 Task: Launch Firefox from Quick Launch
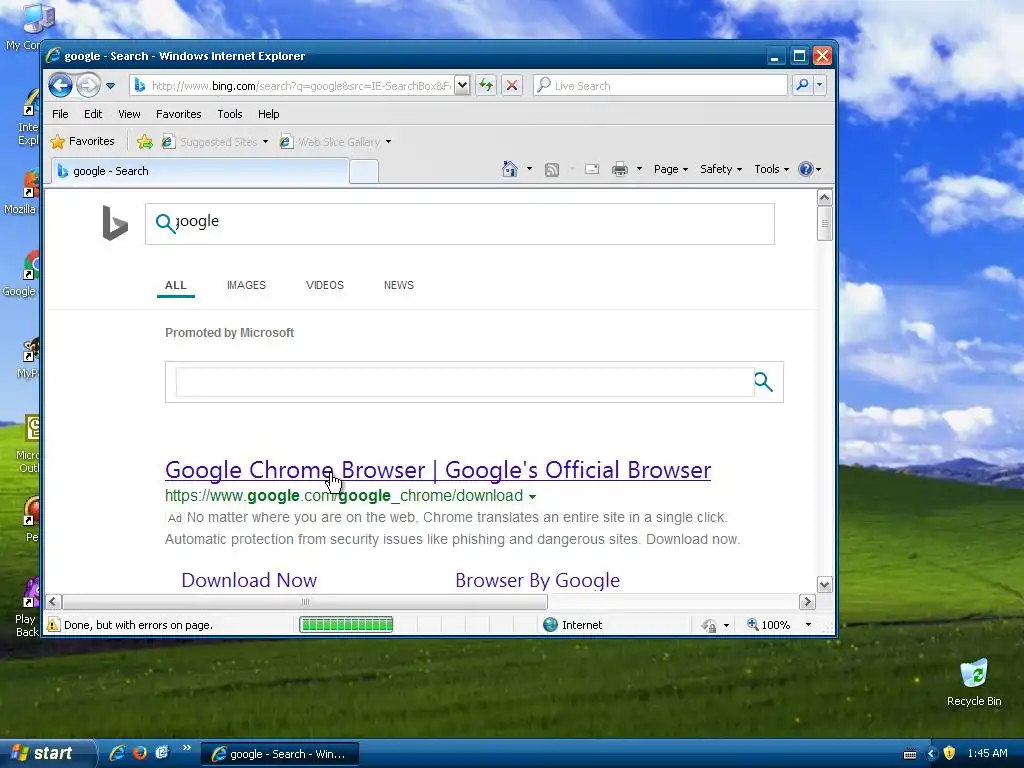tap(140, 753)
